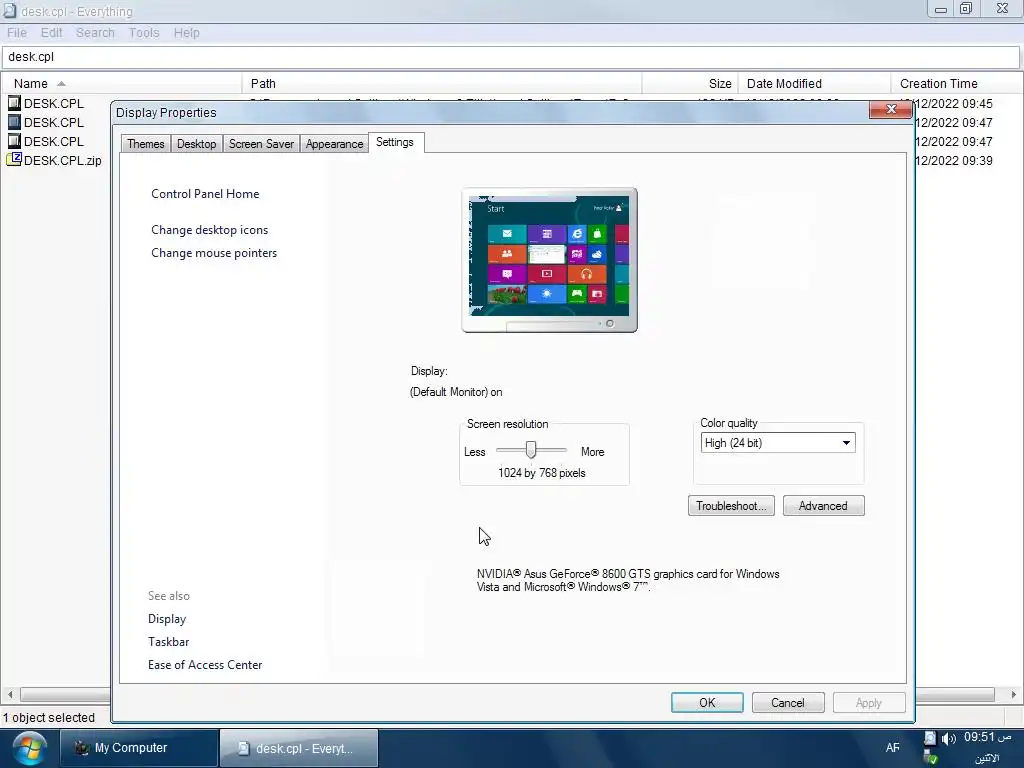Open the volume speaker tray icon
Image resolution: width=1024 pixels, height=768 pixels.
(x=948, y=739)
